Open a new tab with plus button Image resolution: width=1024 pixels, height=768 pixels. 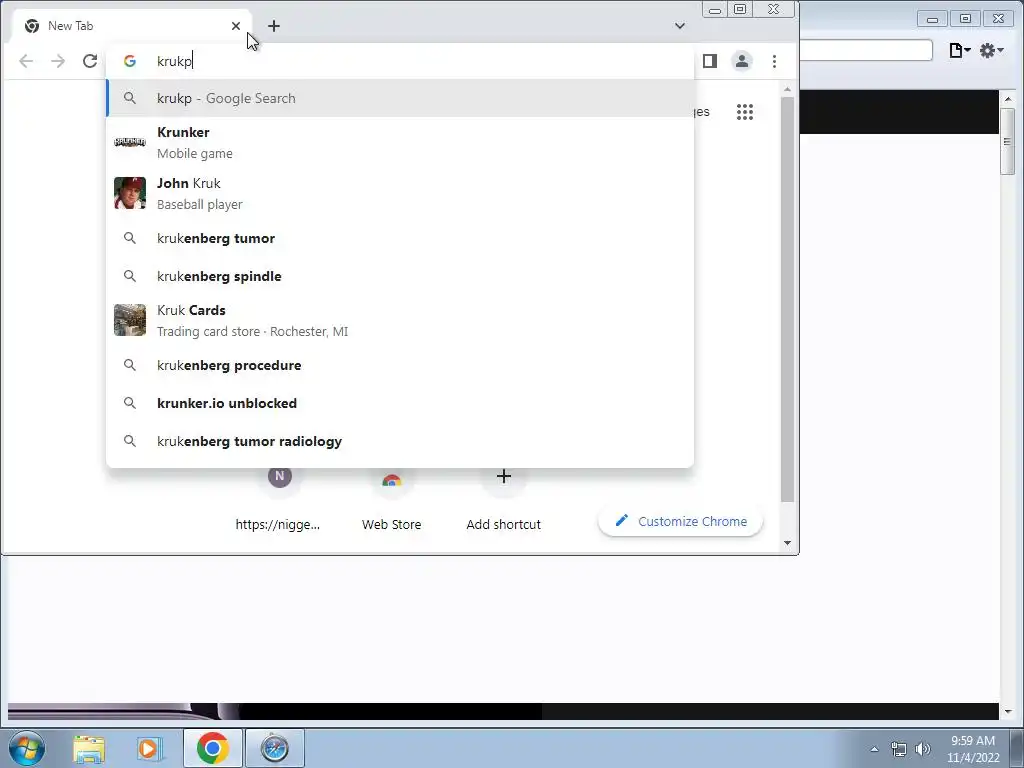pos(274,26)
